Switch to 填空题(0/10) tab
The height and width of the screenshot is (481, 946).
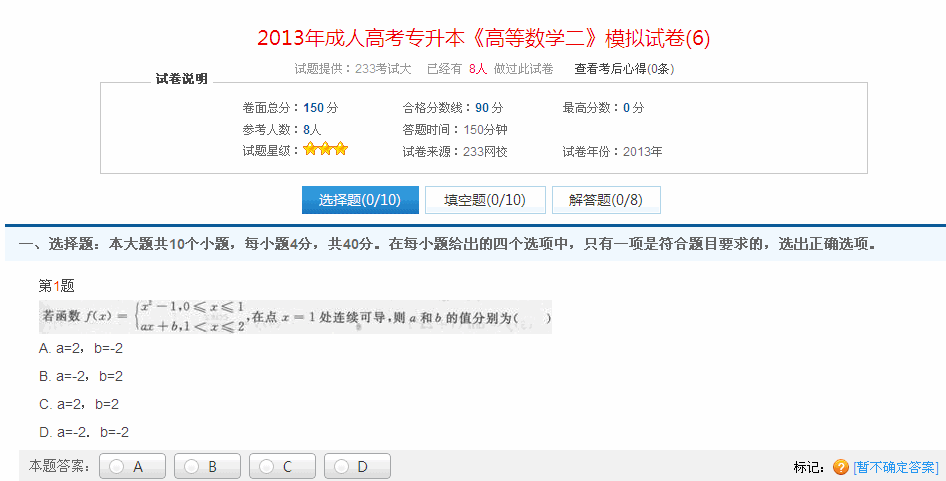point(485,200)
